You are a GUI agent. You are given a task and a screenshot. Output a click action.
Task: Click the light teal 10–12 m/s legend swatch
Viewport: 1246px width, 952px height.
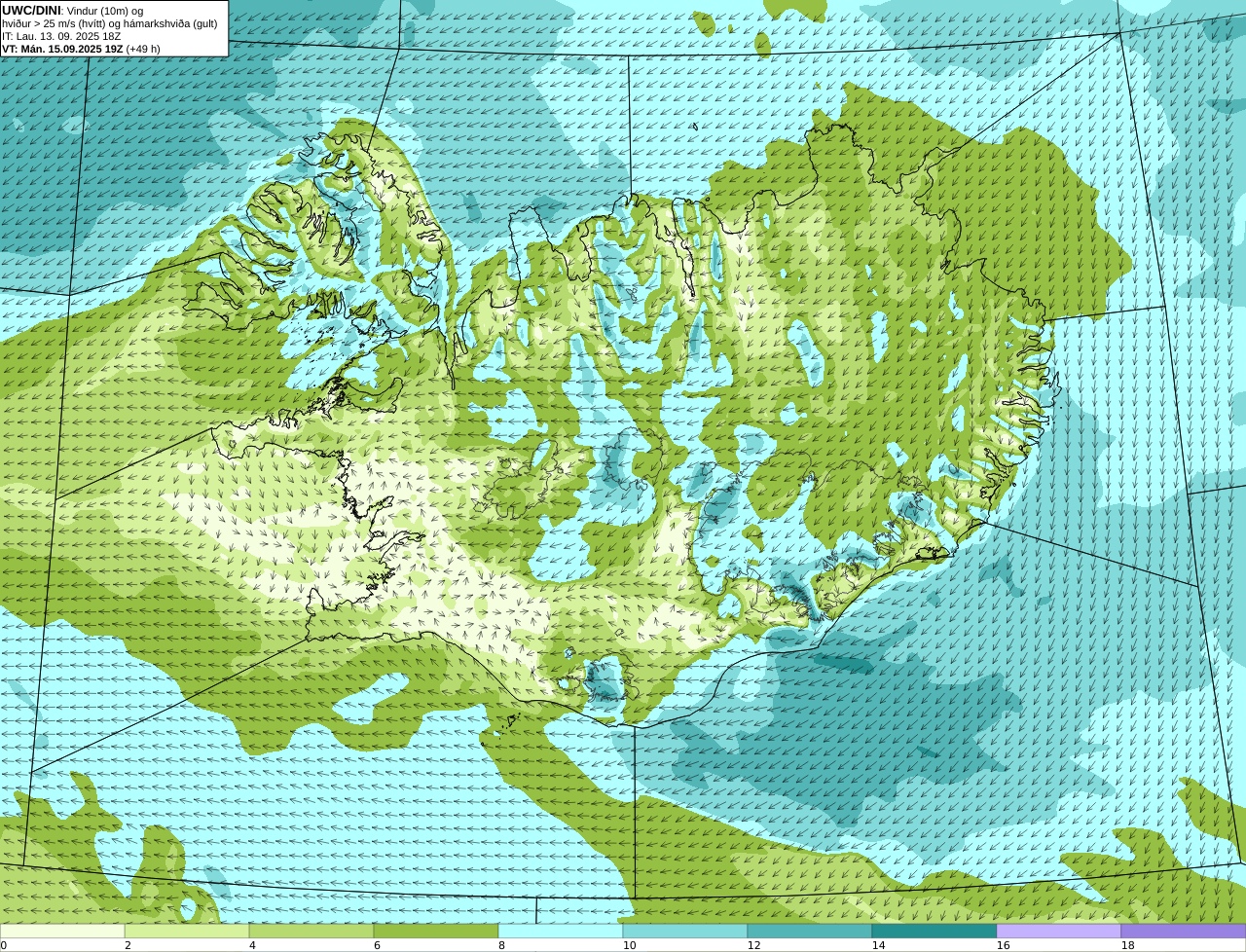(685, 931)
